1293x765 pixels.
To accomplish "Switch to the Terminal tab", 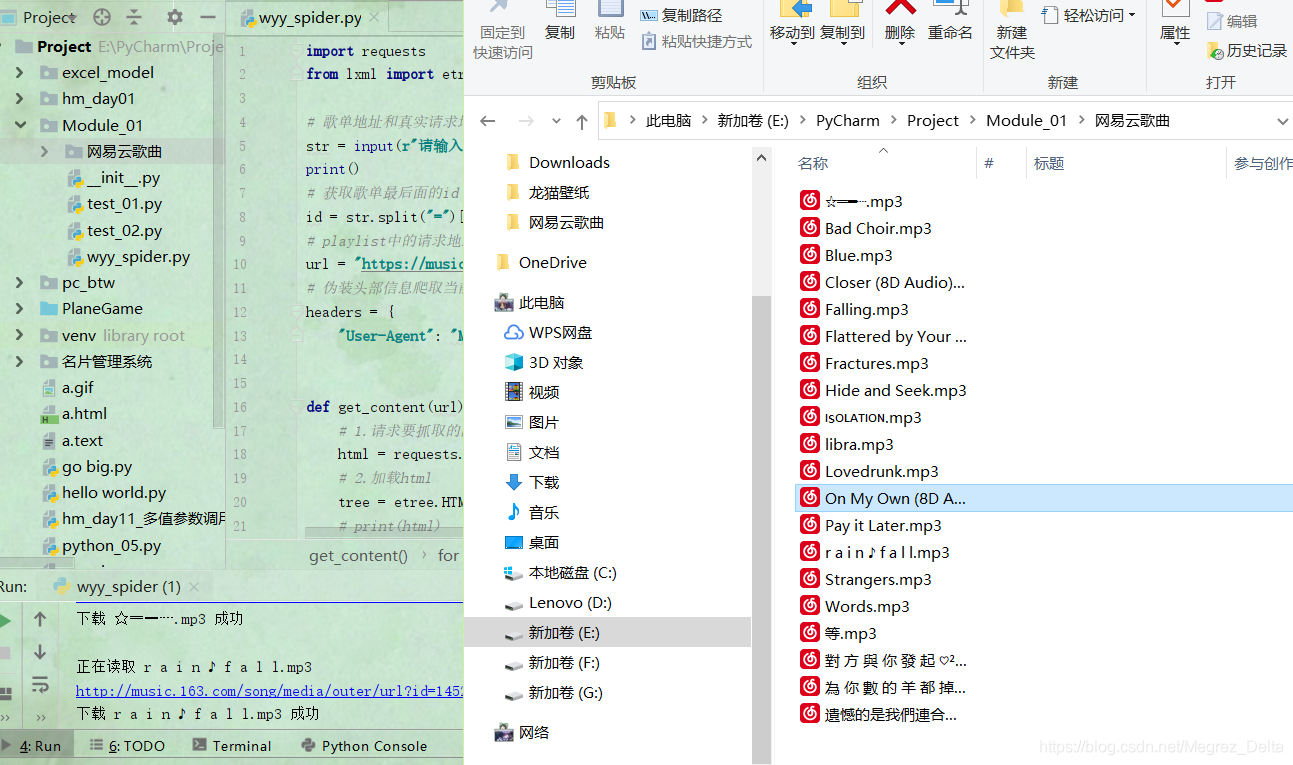I will point(239,745).
